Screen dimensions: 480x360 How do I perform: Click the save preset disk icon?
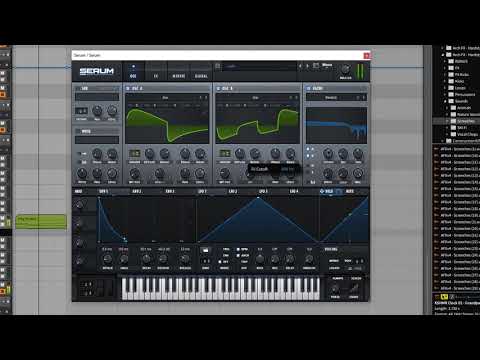316,66
